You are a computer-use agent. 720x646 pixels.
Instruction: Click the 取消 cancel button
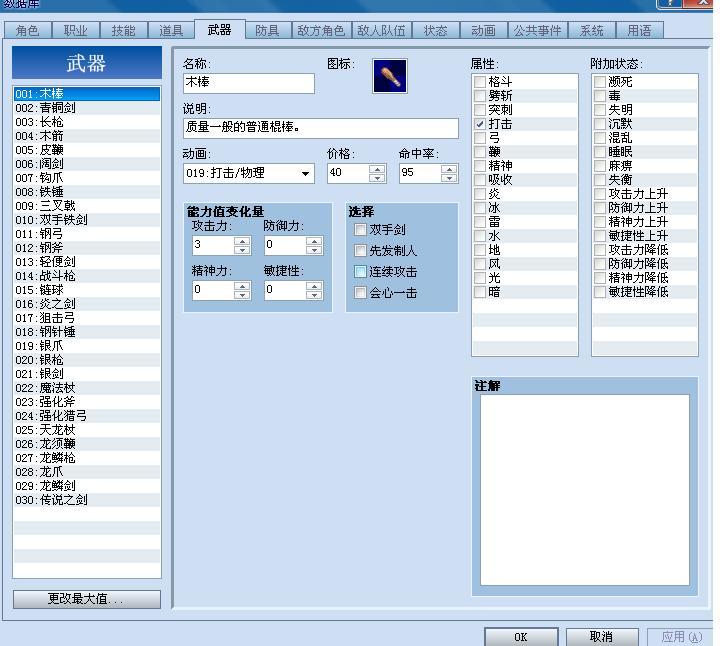pyautogui.click(x=602, y=637)
